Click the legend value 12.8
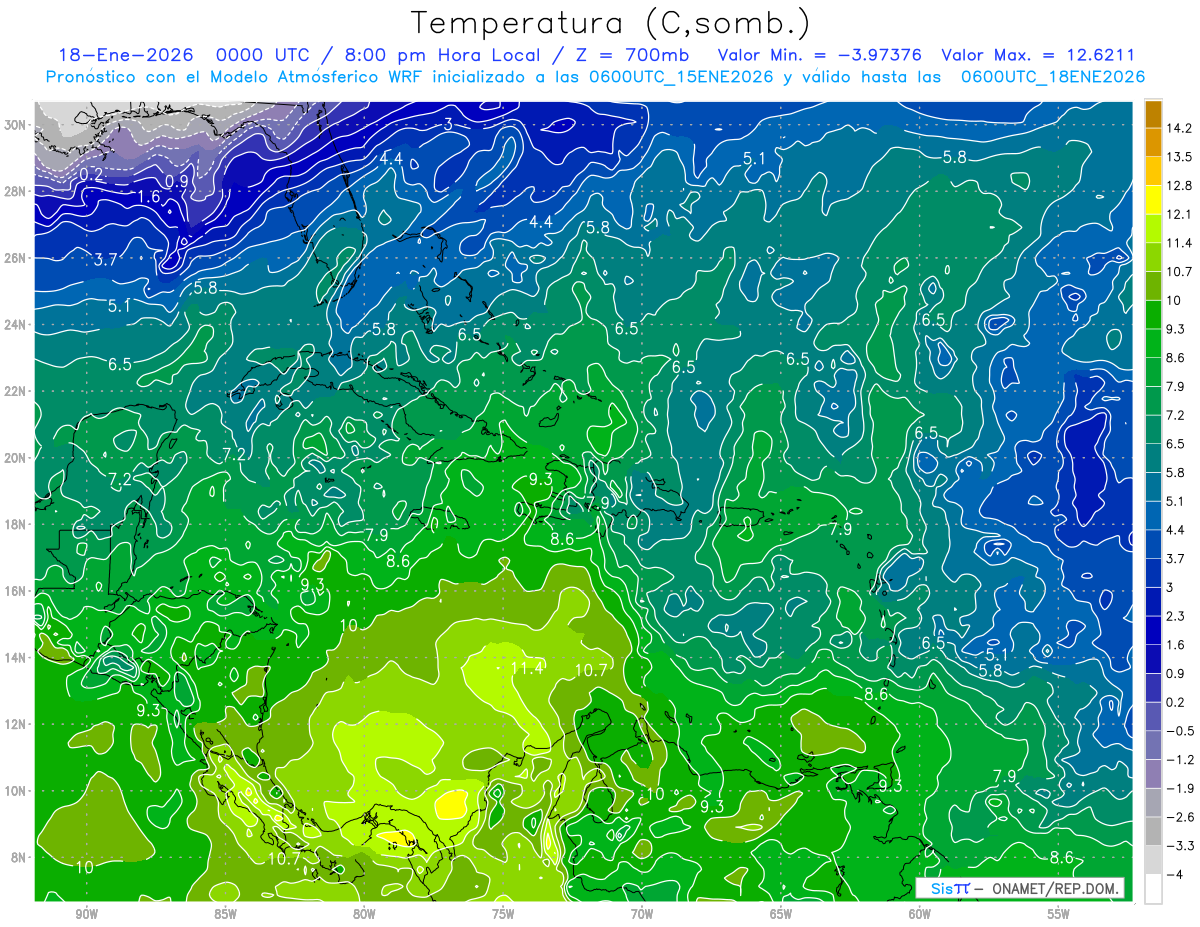The height and width of the screenshot is (927, 1200). 1180,186
